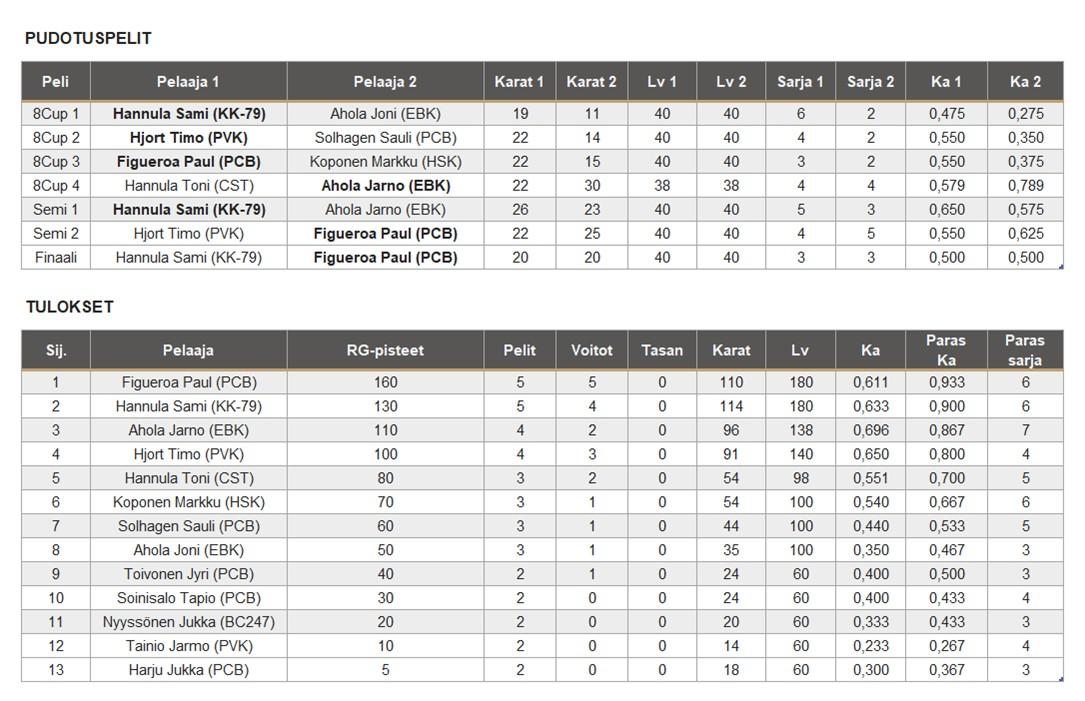Select the Finaali row label
The image size is (1085, 701).
[56, 257]
